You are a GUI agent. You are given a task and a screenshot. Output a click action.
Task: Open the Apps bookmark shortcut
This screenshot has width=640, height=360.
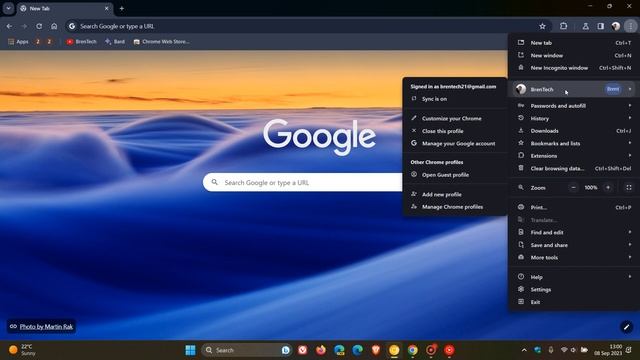pos(18,42)
